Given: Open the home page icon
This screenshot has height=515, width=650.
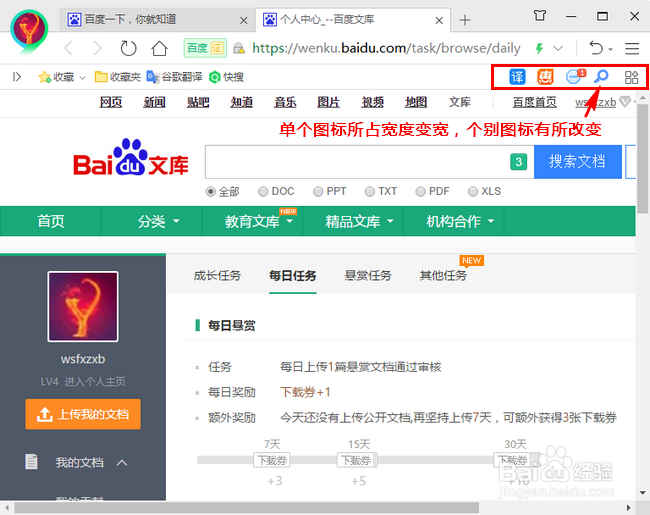Looking at the screenshot, I should coord(159,48).
